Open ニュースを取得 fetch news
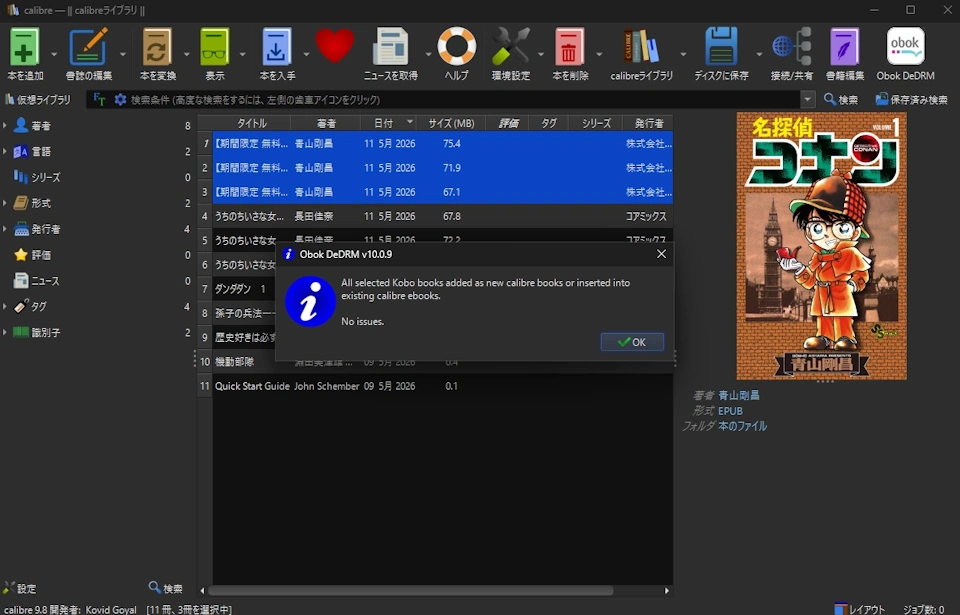The image size is (960, 615). [391, 47]
